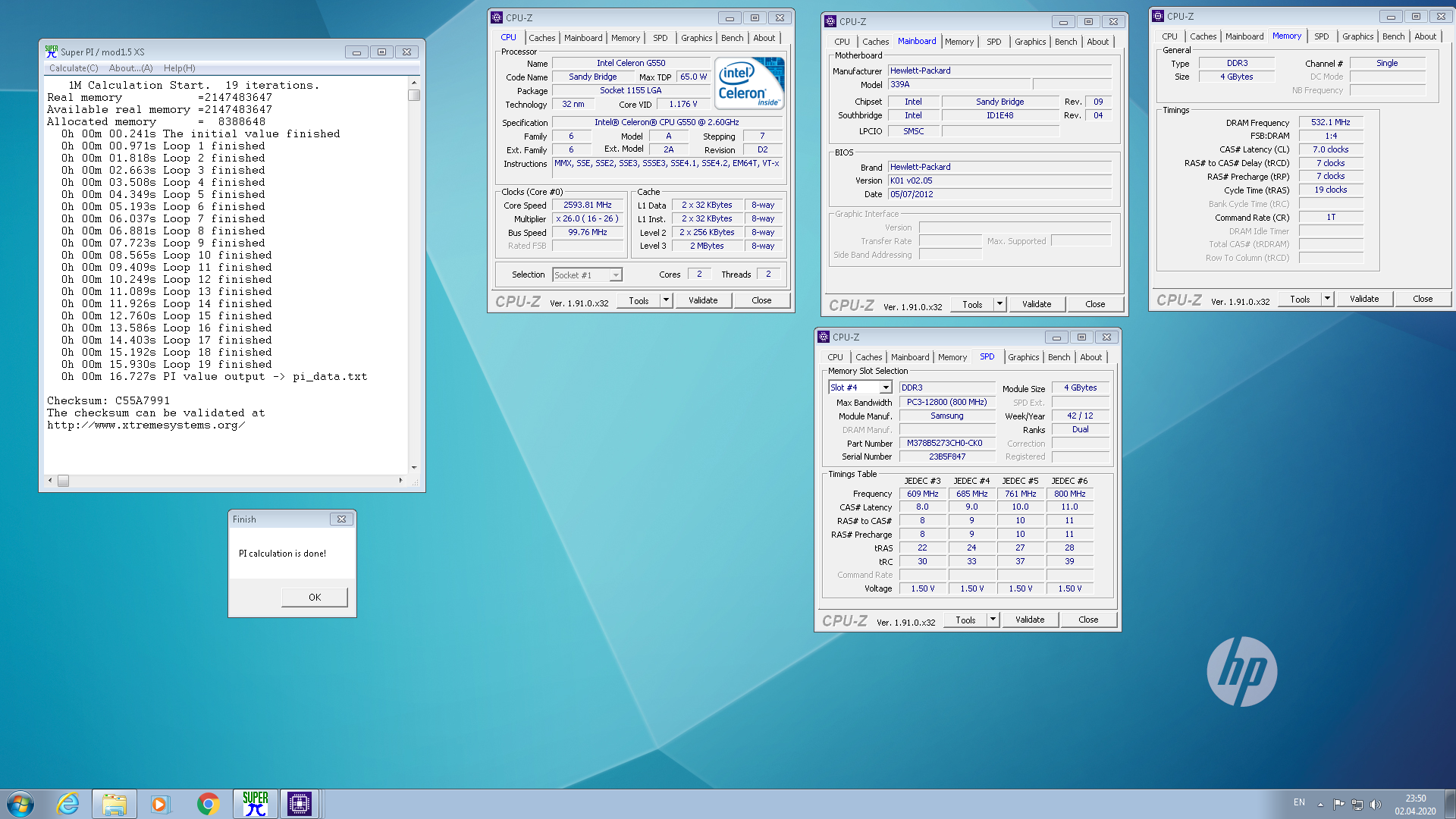Image resolution: width=1456 pixels, height=819 pixels.
Task: Click CPU-Z SPD window title icon
Action: click(824, 337)
